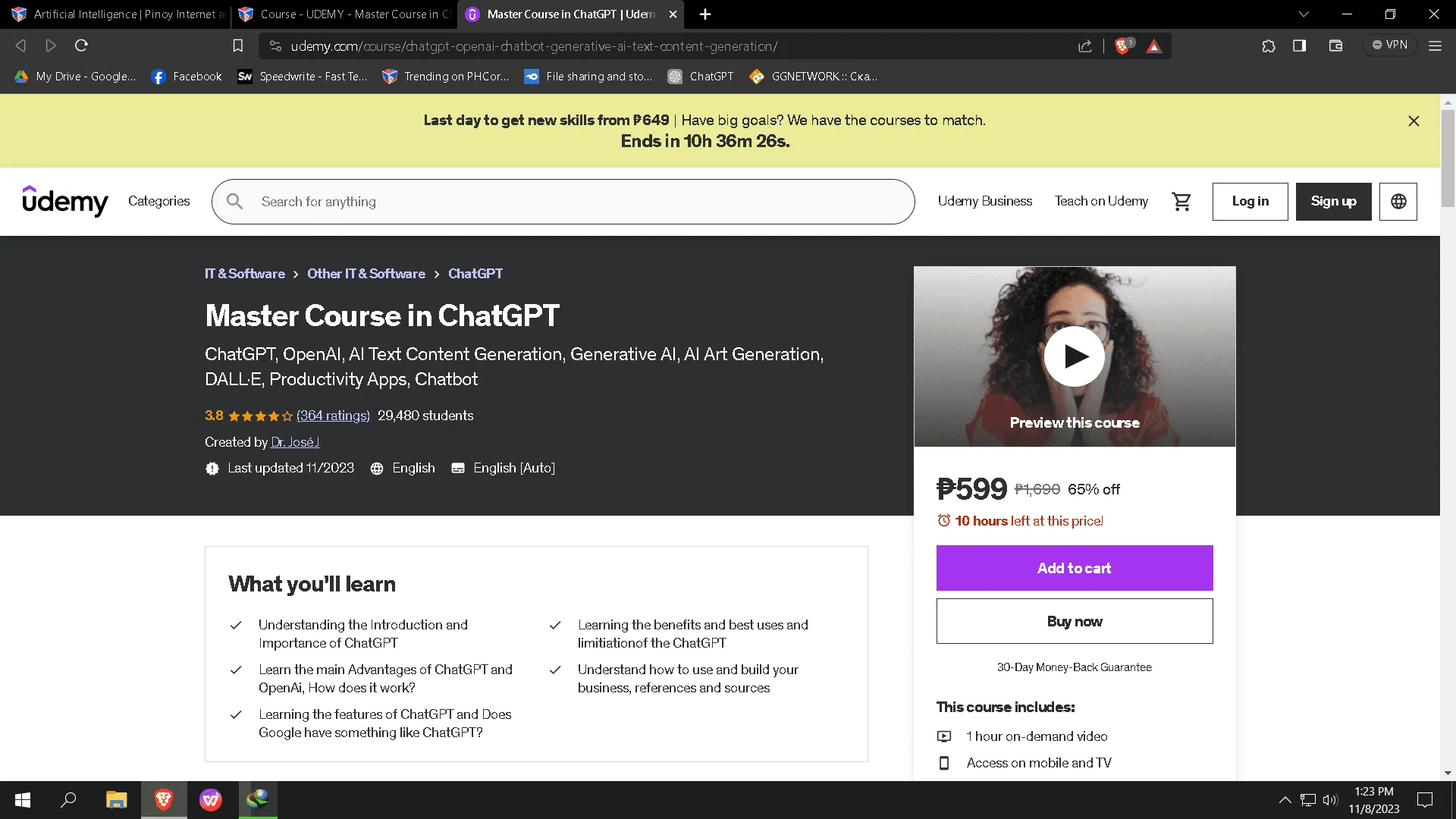Go back to previous page

[x=20, y=46]
